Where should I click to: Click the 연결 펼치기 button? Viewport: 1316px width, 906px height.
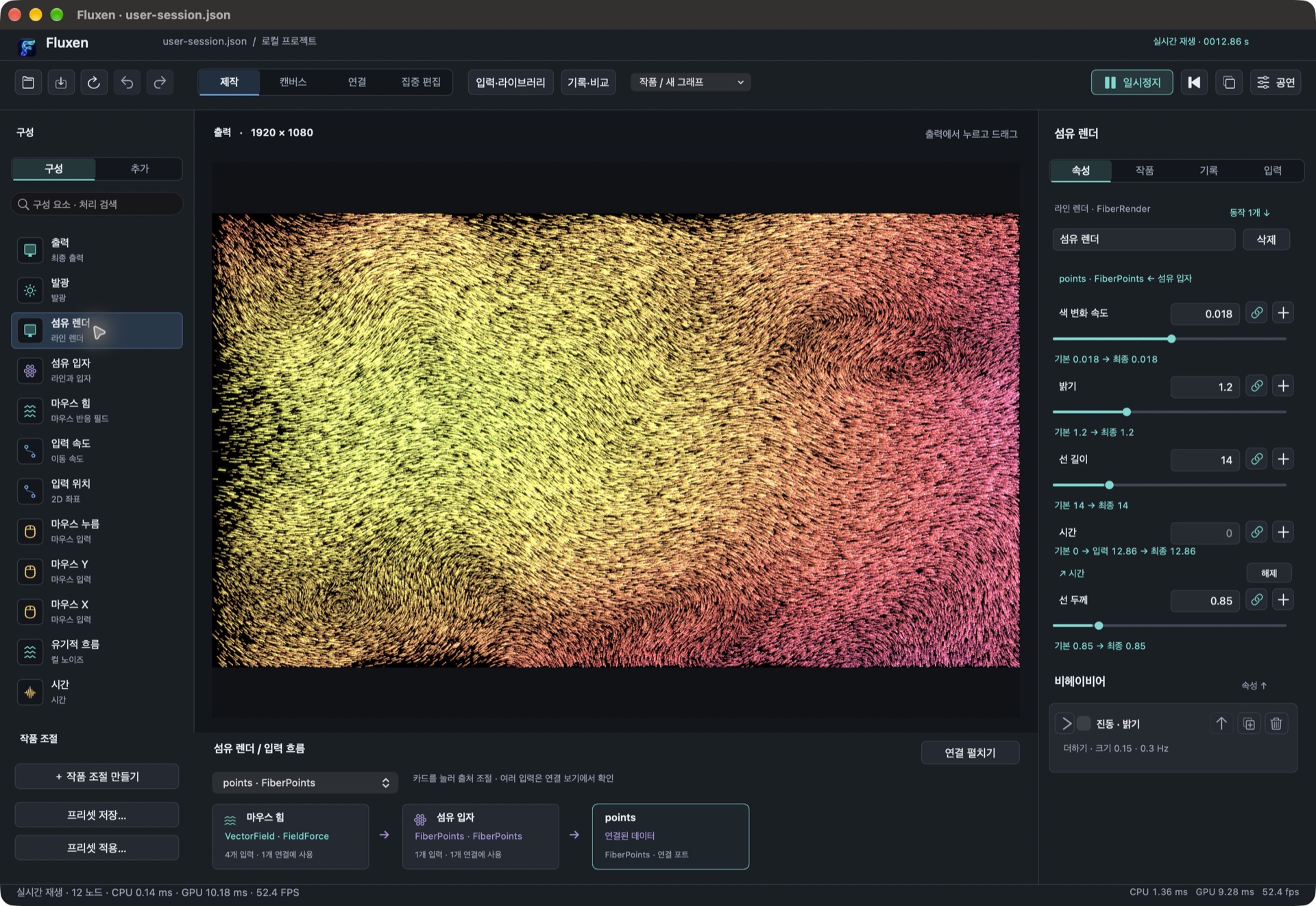click(x=970, y=752)
